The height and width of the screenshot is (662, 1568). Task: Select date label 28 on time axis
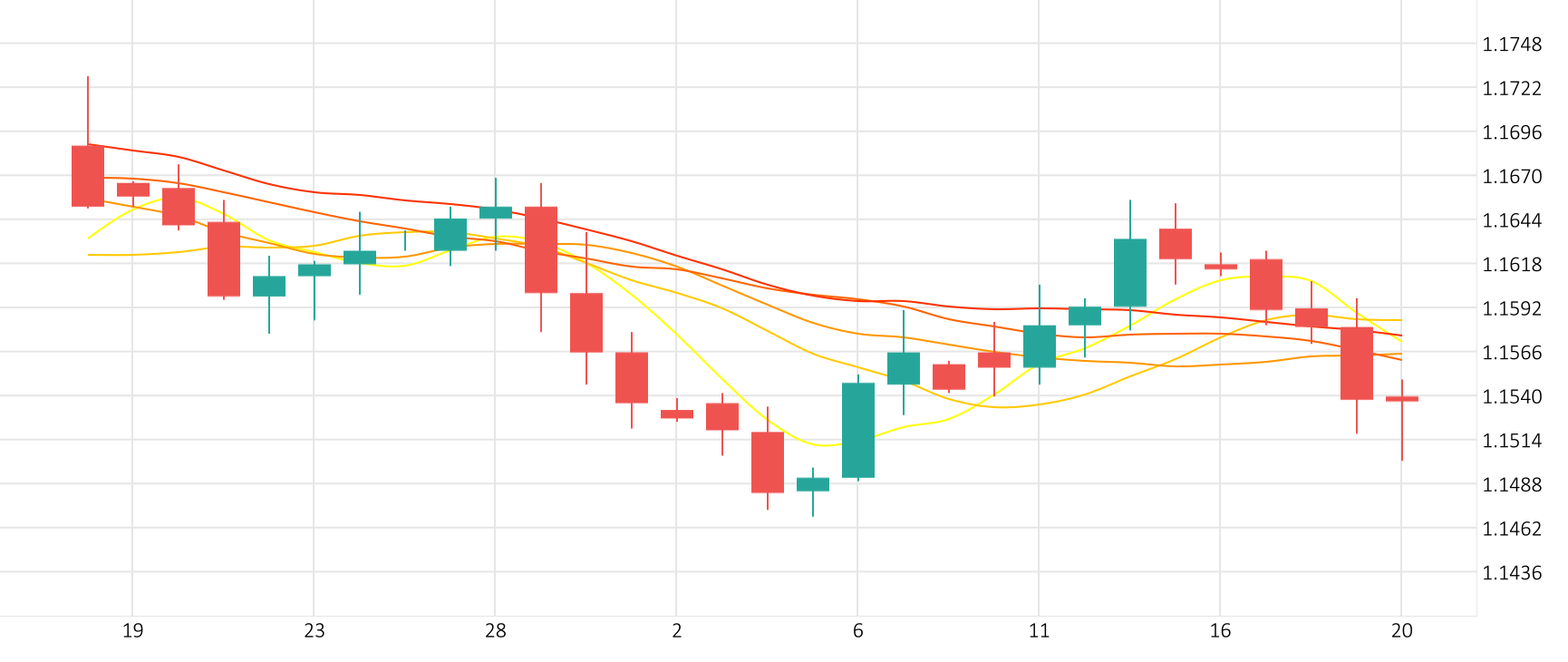495,631
